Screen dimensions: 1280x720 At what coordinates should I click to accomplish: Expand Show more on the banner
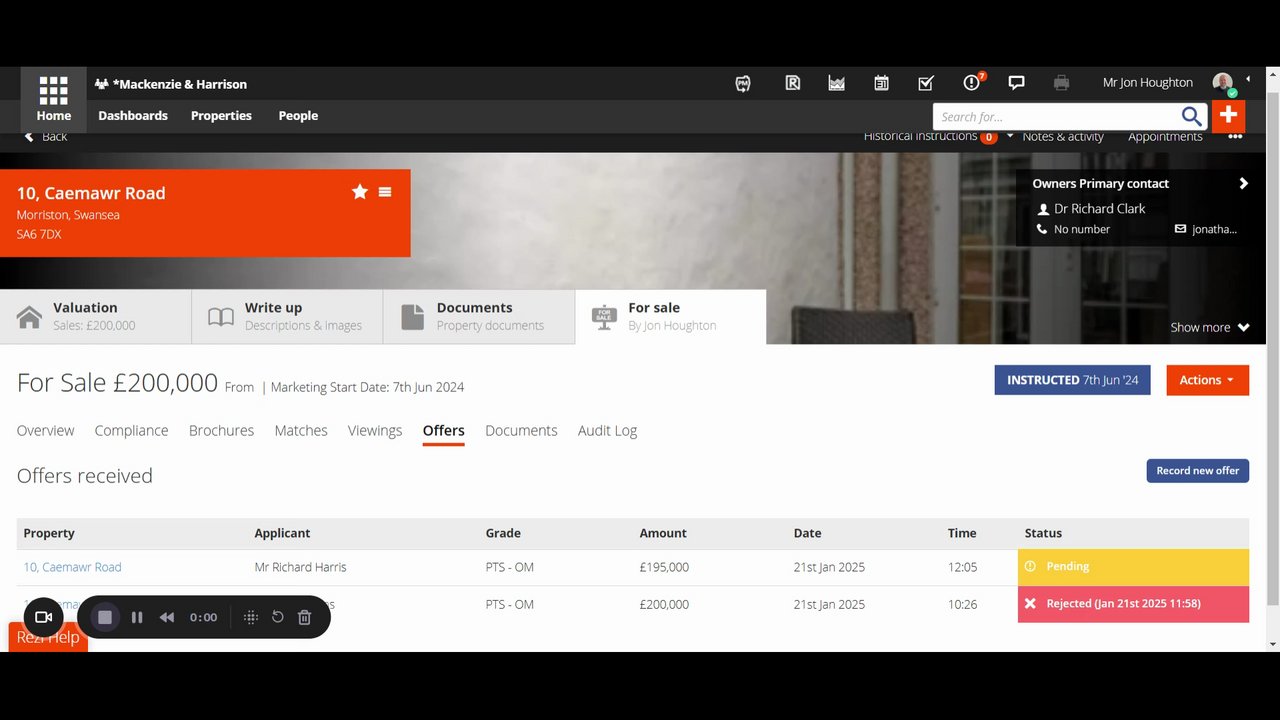pyautogui.click(x=1210, y=327)
